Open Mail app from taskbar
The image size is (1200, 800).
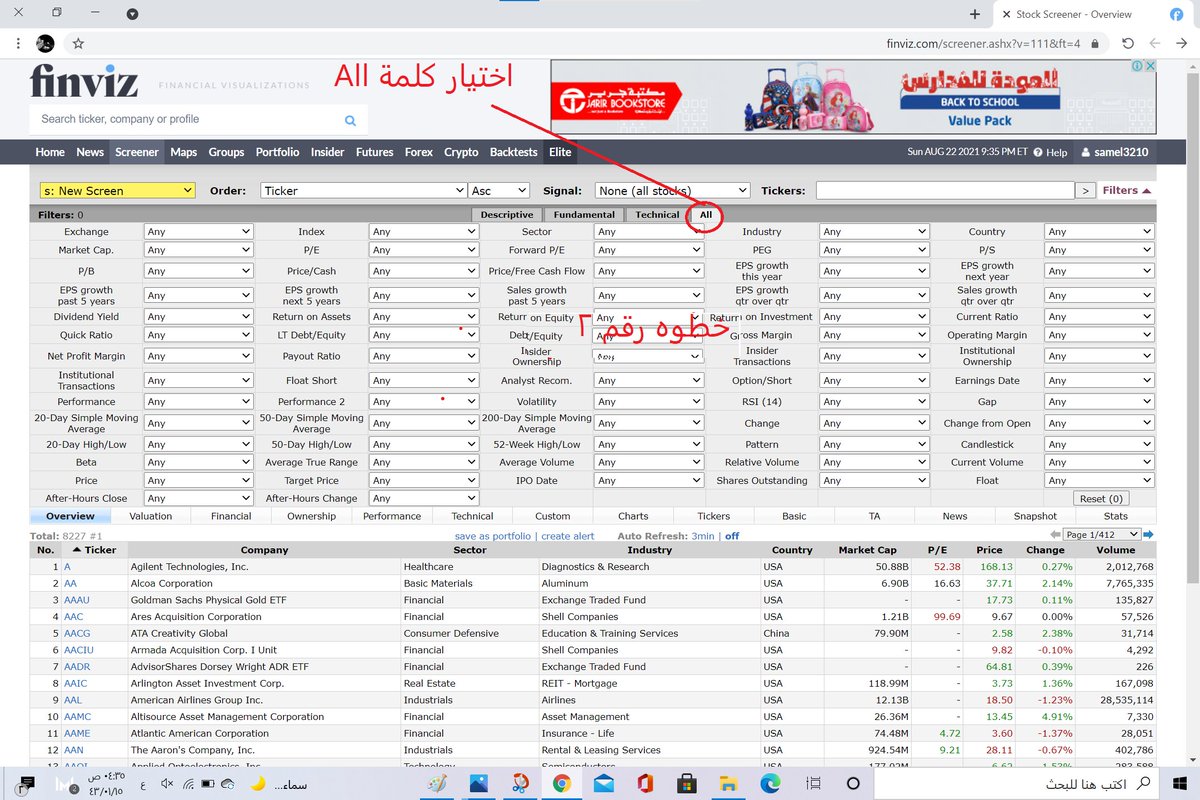coord(604,783)
